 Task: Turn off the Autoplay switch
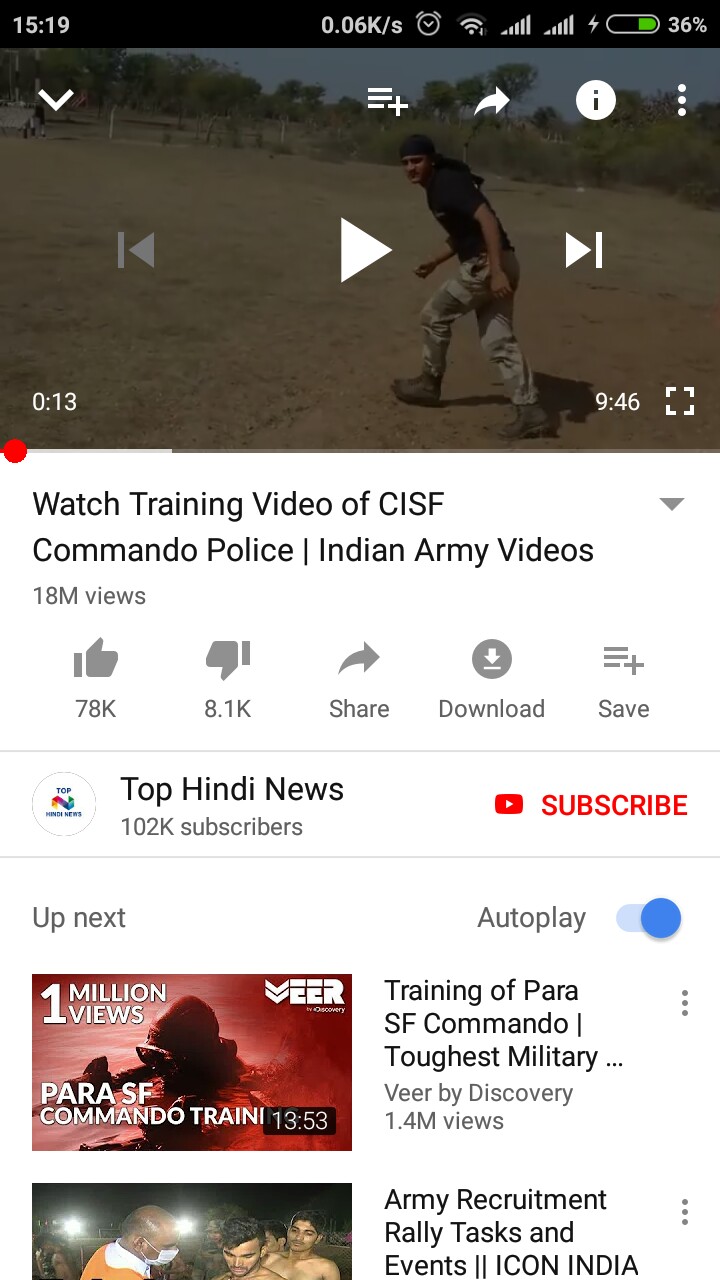click(x=648, y=918)
